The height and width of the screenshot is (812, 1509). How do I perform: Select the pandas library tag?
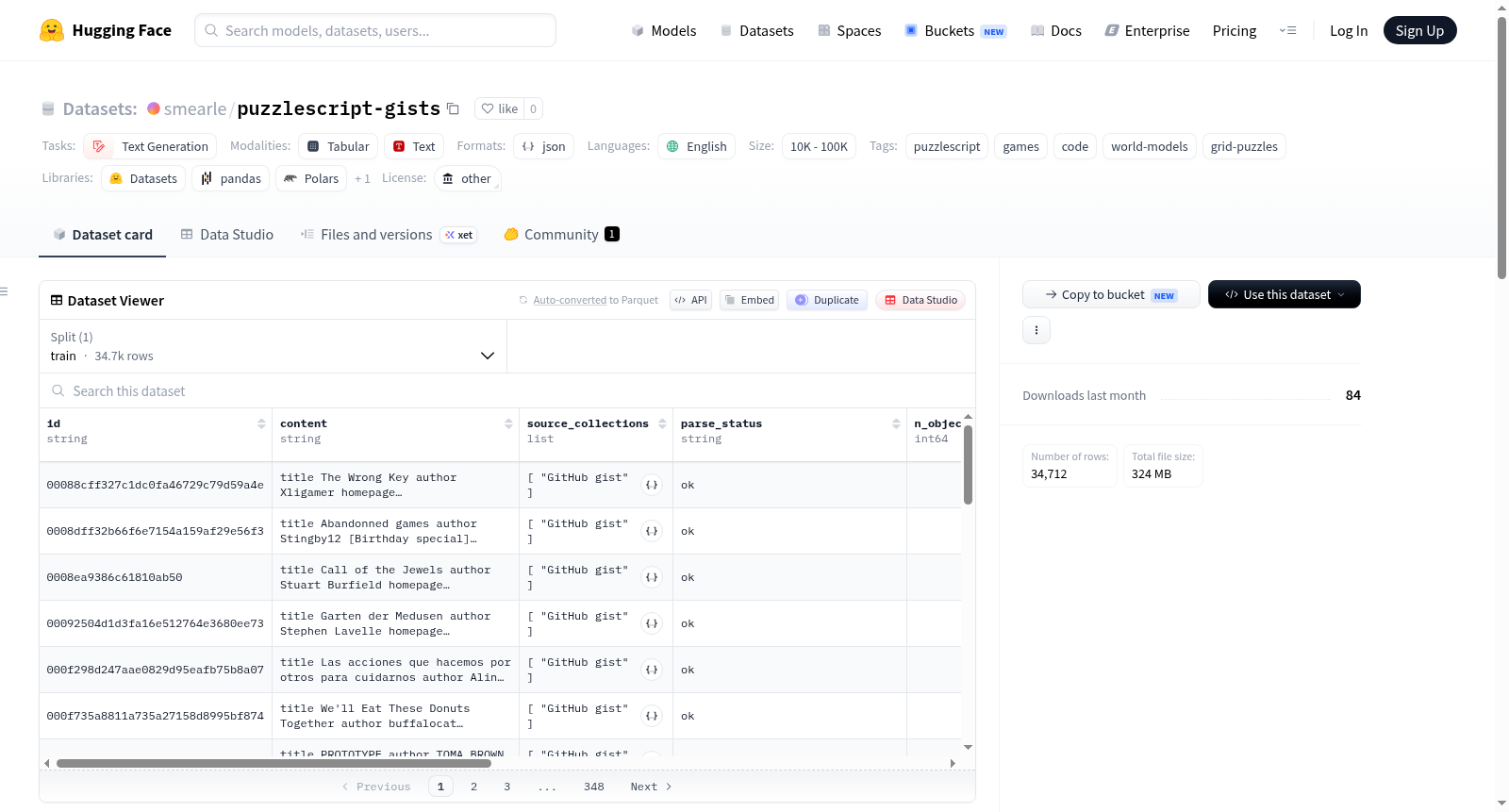[231, 178]
